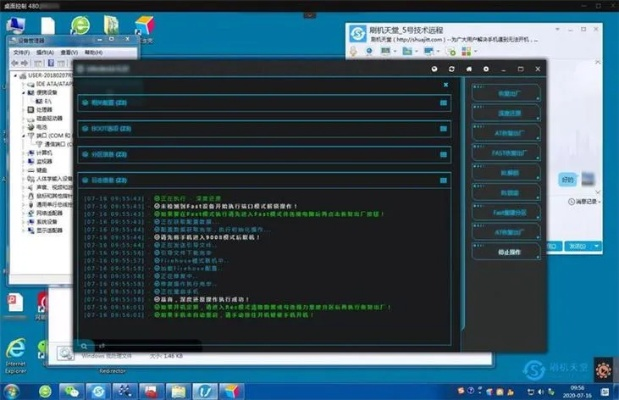
Task: Toggle the log section's right-side box
Action: [443, 180]
